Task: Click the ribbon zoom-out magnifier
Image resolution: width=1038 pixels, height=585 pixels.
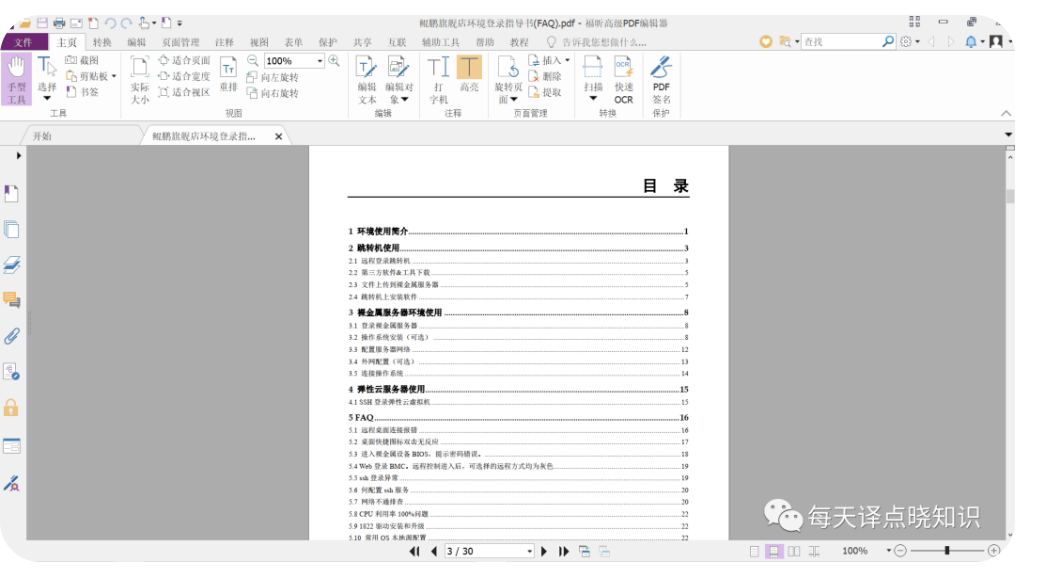Action: pyautogui.click(x=252, y=61)
